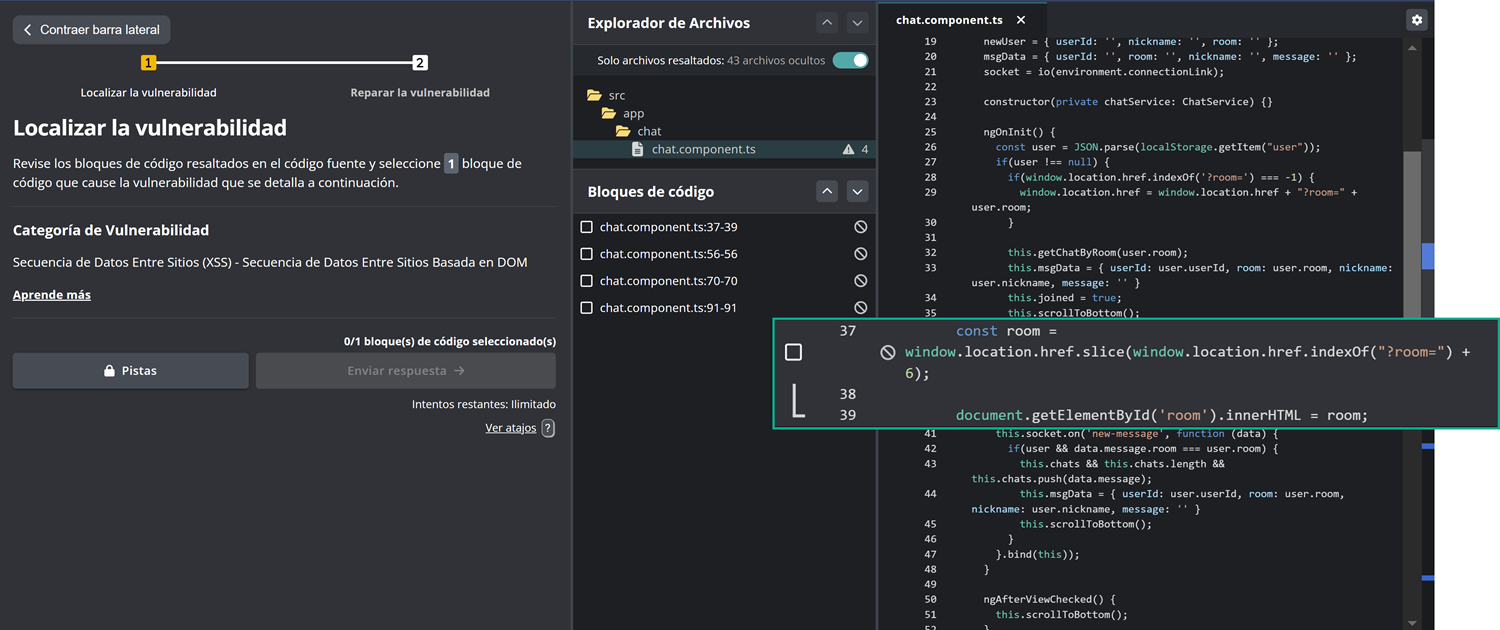Open the Aprende más link
Screen dimensions: 1500x630
pos(52,295)
